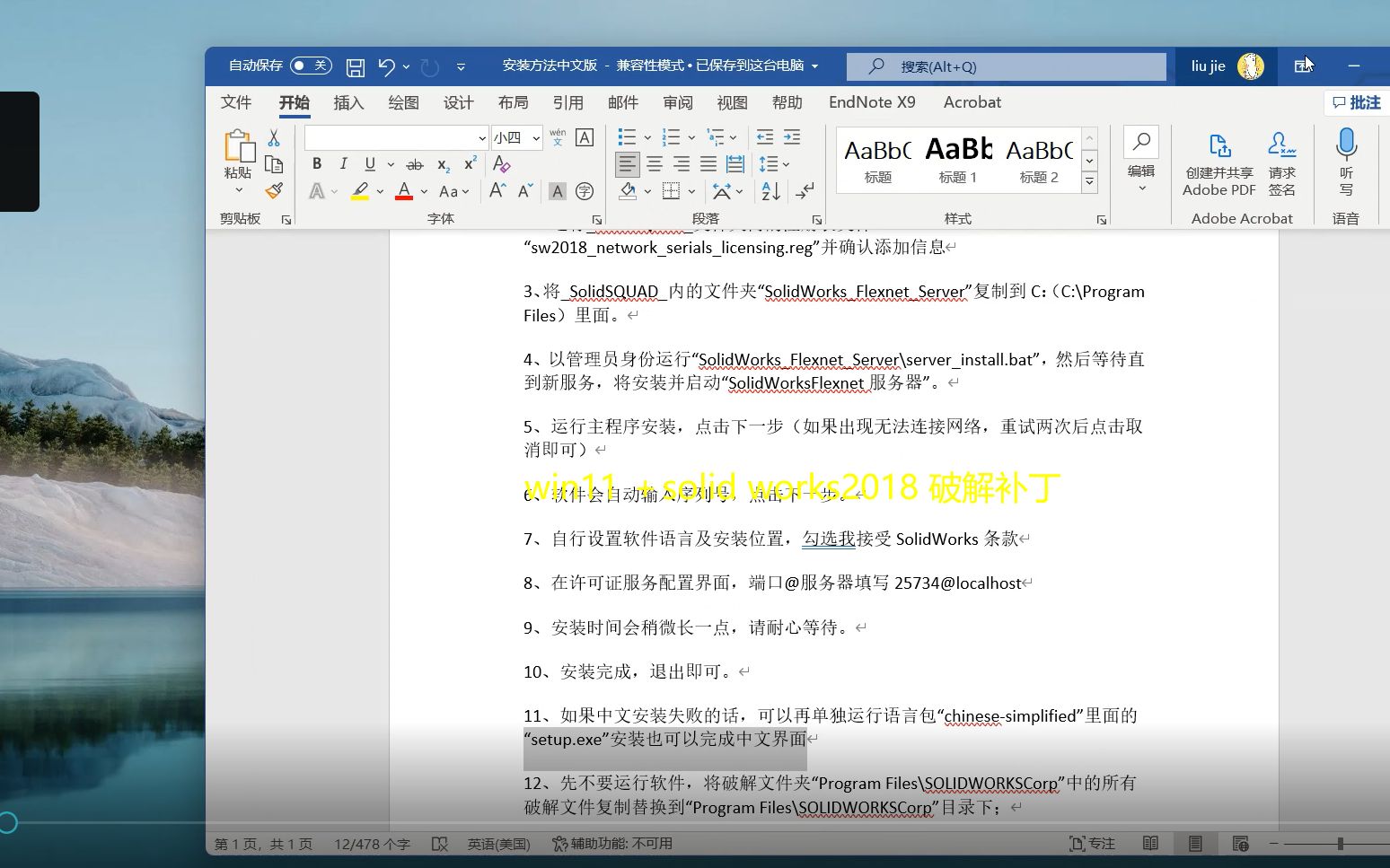Expand the styles gallery

pyautogui.click(x=1089, y=182)
